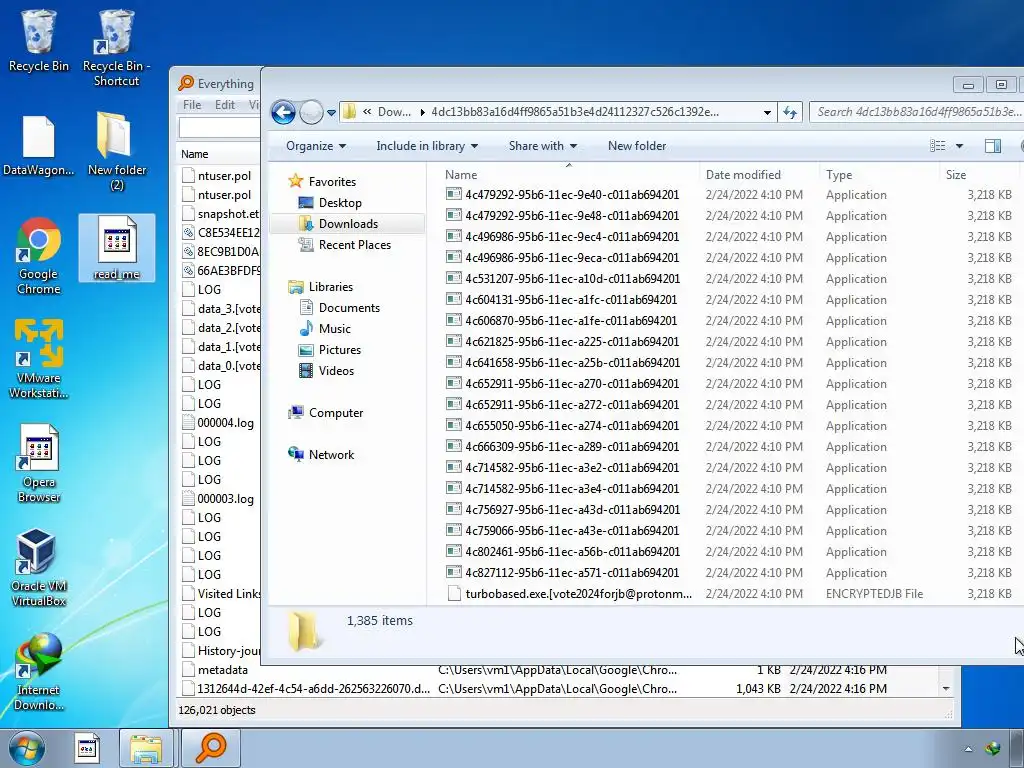This screenshot has width=1024, height=768.
Task: Select Videos library
Action: [336, 370]
